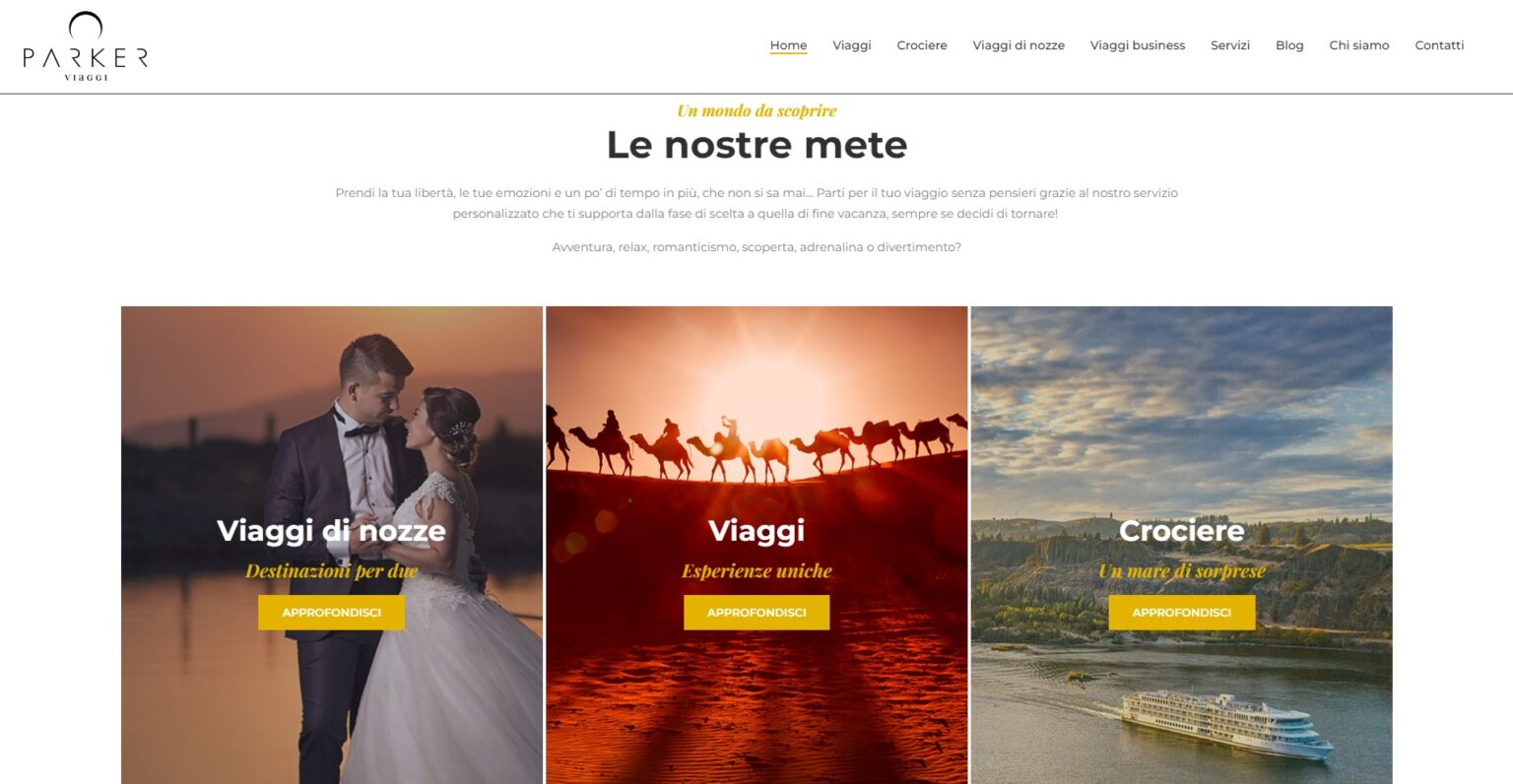This screenshot has height=784, width=1513.
Task: Click the Le nostre mete heading
Action: [756, 145]
